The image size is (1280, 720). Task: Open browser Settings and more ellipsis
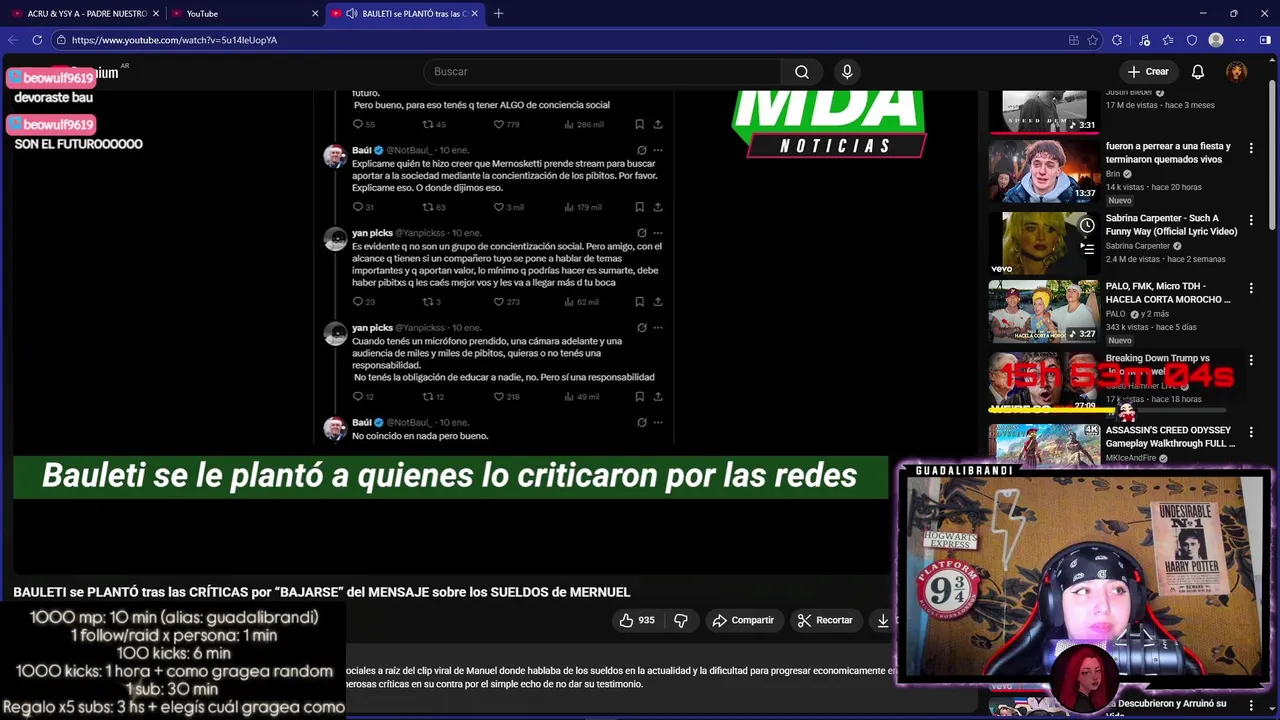click(x=1240, y=40)
